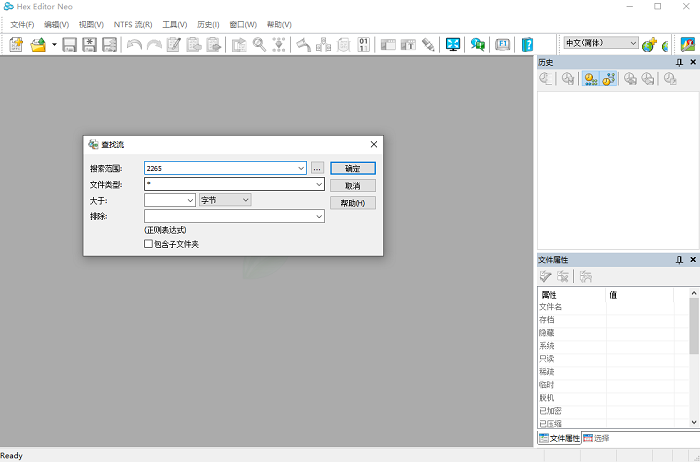
Task: Switch to the 选择 tab
Action: coord(597,438)
